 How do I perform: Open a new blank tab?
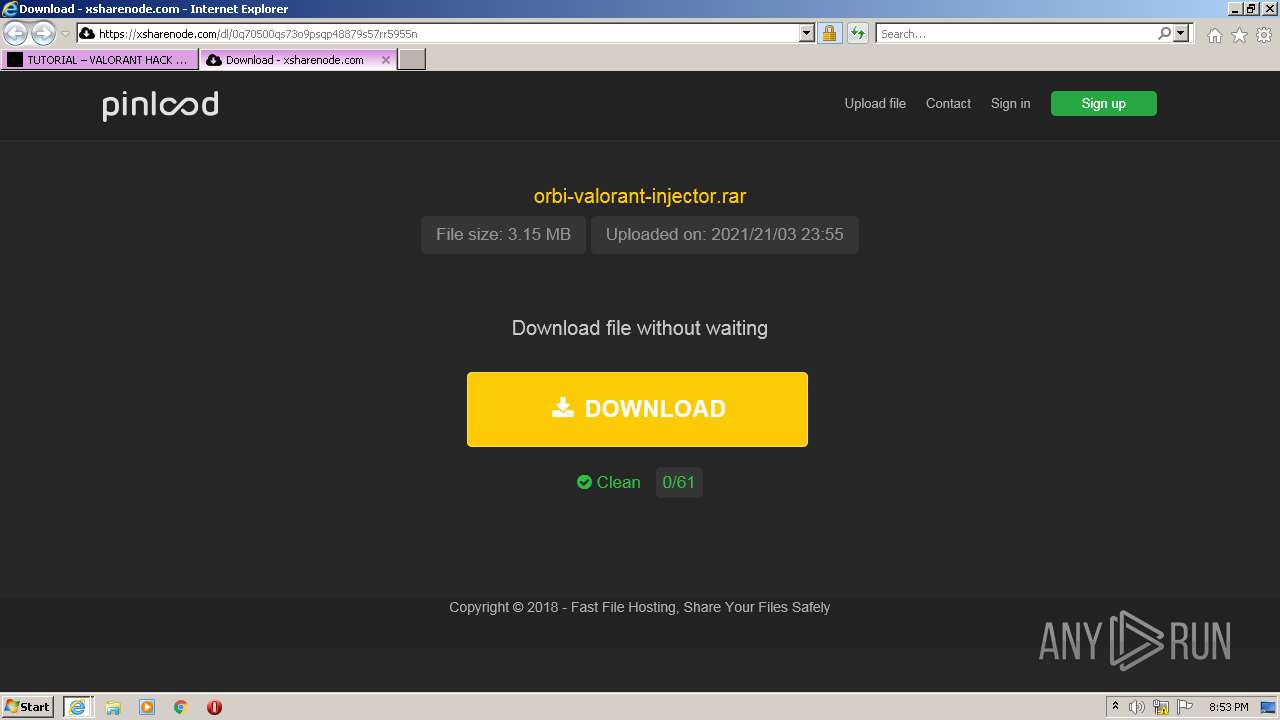click(x=412, y=60)
